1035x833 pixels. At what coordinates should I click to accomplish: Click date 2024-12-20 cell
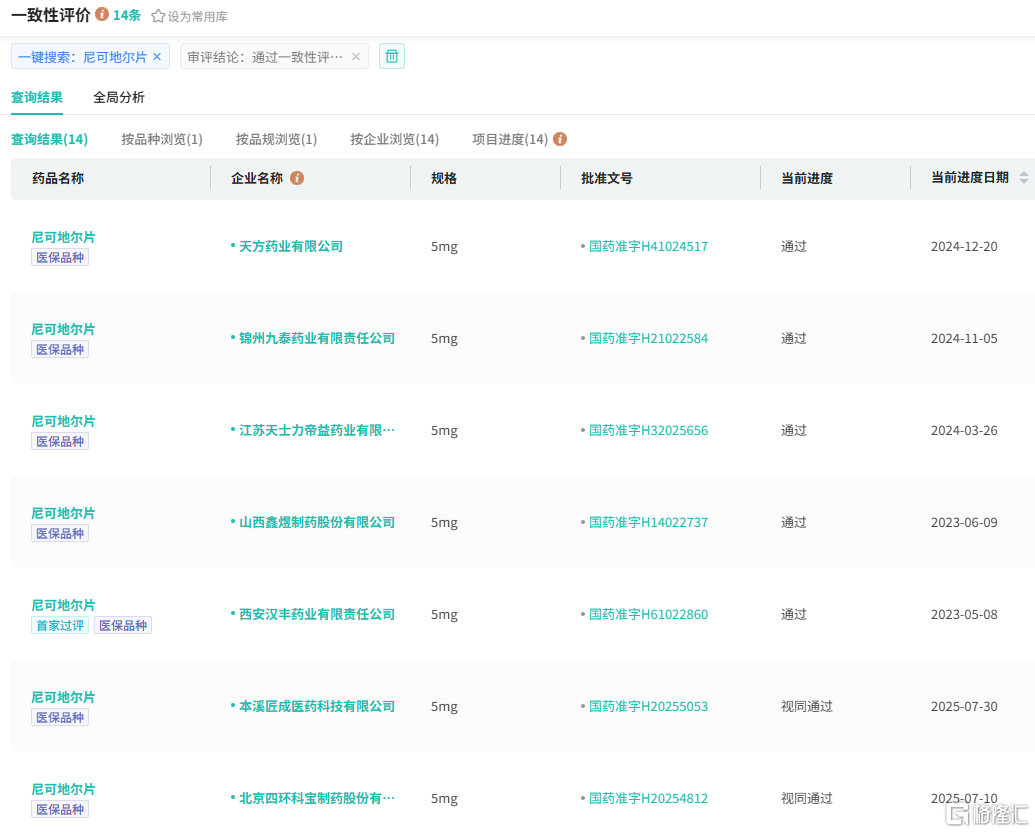tap(964, 246)
